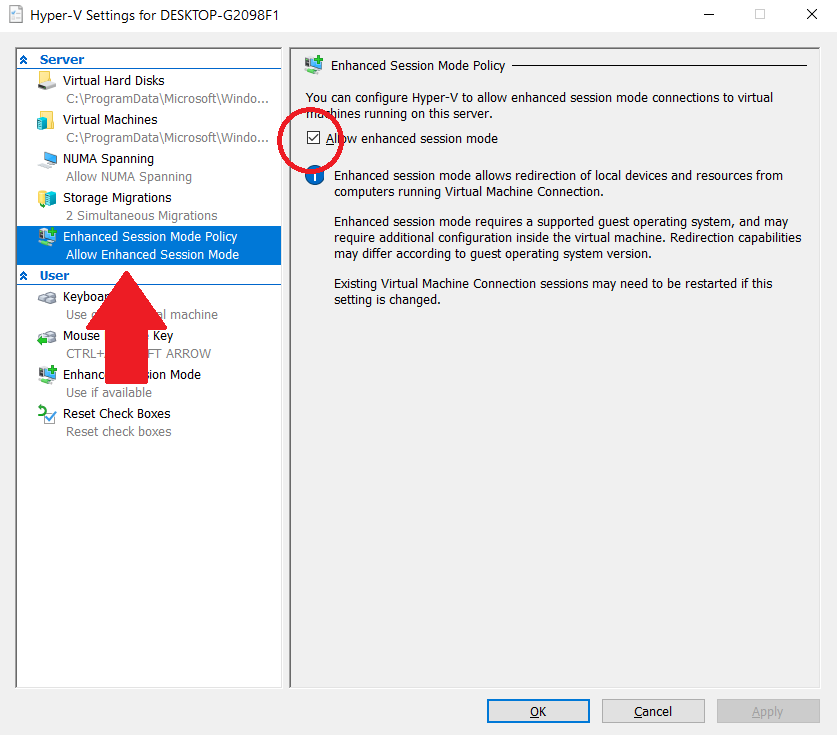837x735 pixels.
Task: Click the Enhanced Session Mode Policy header icon
Action: point(313,65)
